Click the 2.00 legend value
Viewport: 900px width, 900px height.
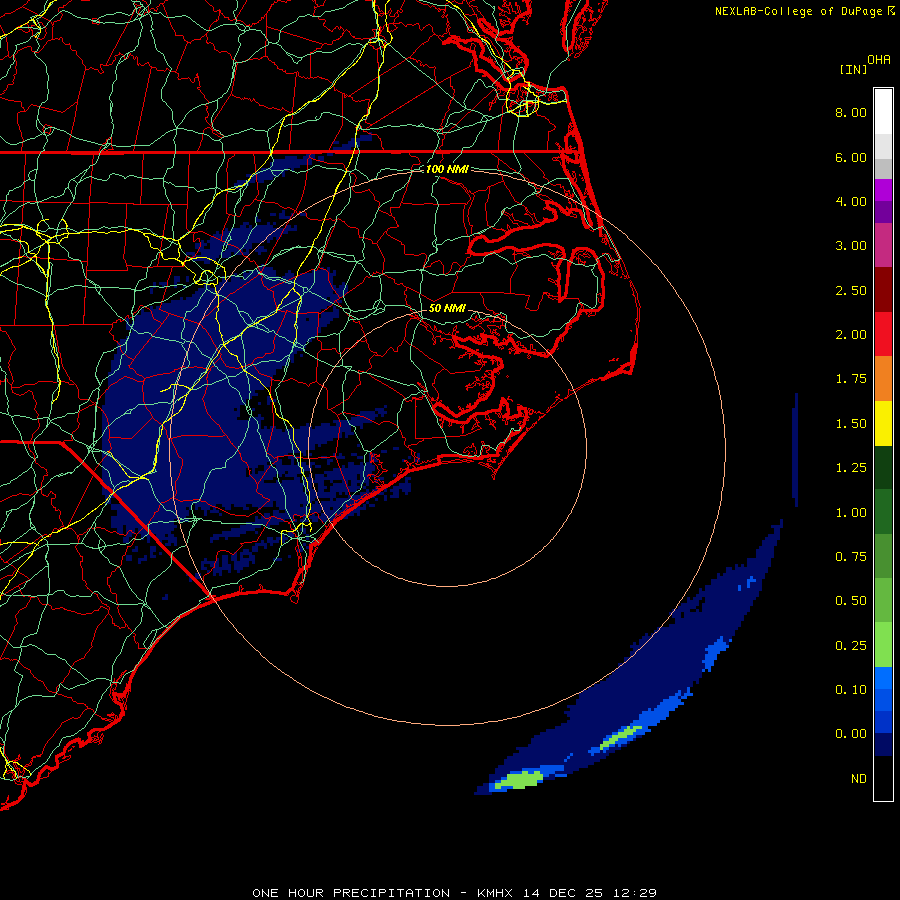pyautogui.click(x=851, y=335)
